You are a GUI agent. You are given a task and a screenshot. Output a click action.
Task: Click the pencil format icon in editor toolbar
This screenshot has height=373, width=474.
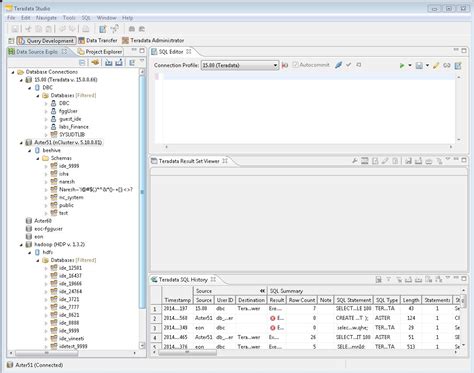coord(436,65)
